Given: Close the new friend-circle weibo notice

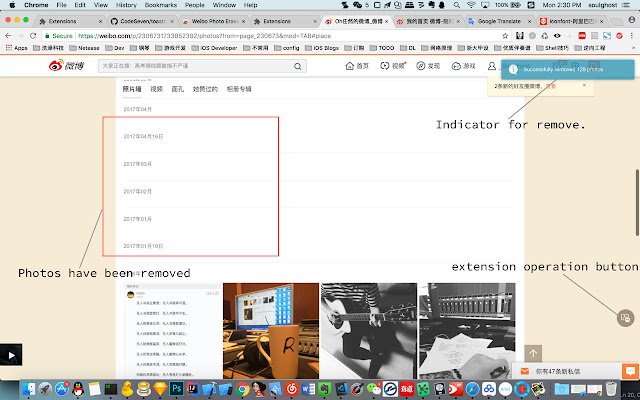Looking at the screenshot, I should pyautogui.click(x=584, y=85).
